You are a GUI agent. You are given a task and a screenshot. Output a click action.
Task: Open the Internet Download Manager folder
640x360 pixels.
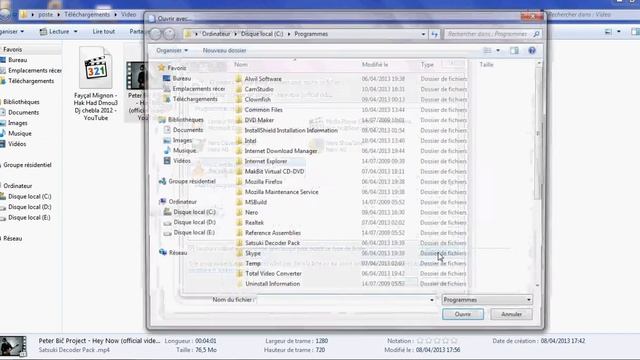[281, 151]
